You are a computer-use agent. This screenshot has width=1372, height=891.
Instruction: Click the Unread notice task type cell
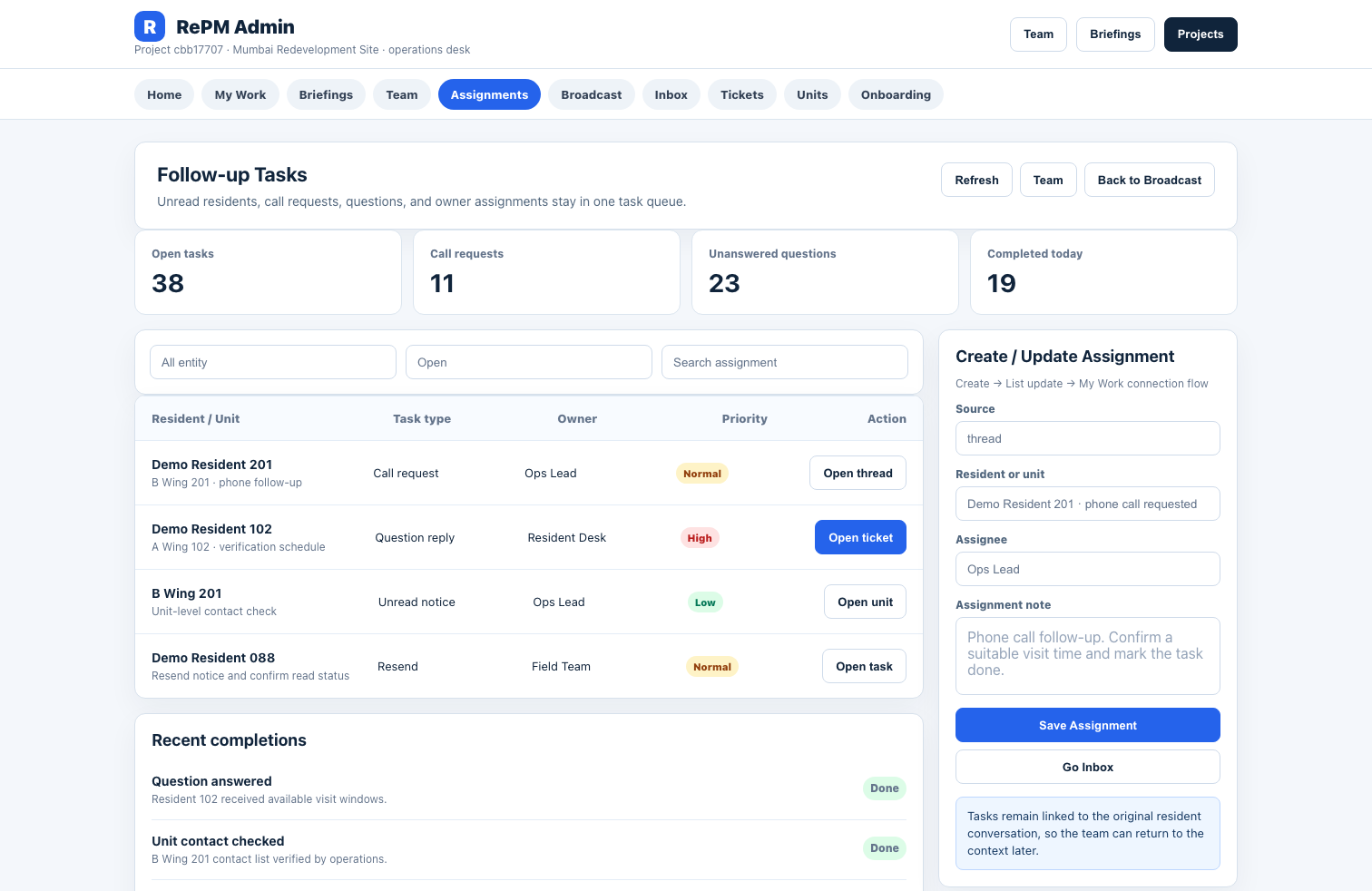pyautogui.click(x=416, y=602)
